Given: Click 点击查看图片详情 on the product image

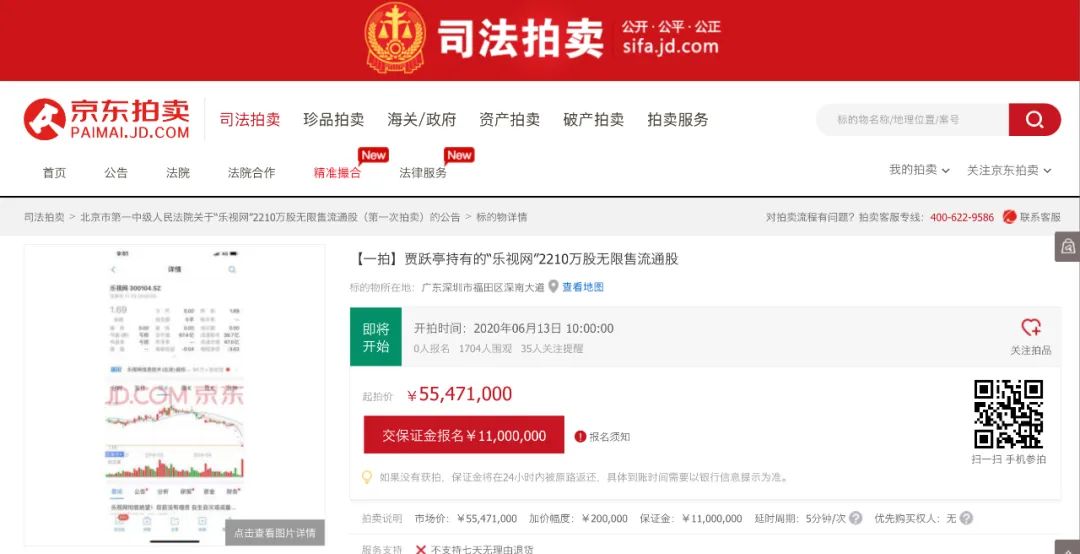Looking at the screenshot, I should (275, 533).
